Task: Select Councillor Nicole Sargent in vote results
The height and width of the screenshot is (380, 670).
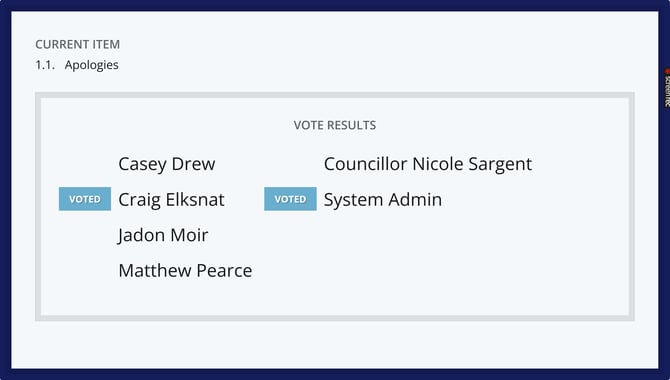Action: coord(428,164)
